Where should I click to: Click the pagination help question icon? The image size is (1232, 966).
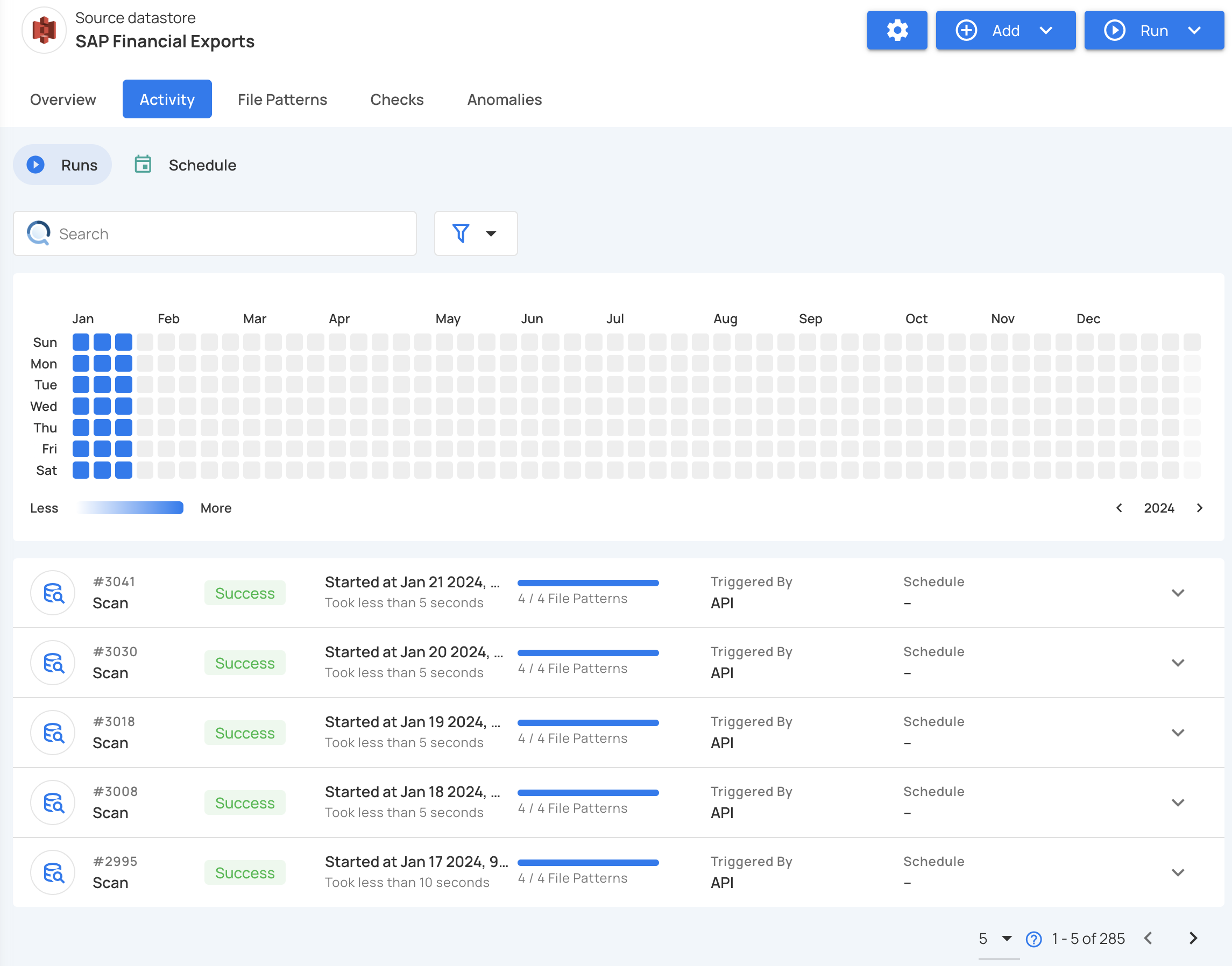pyautogui.click(x=1033, y=939)
